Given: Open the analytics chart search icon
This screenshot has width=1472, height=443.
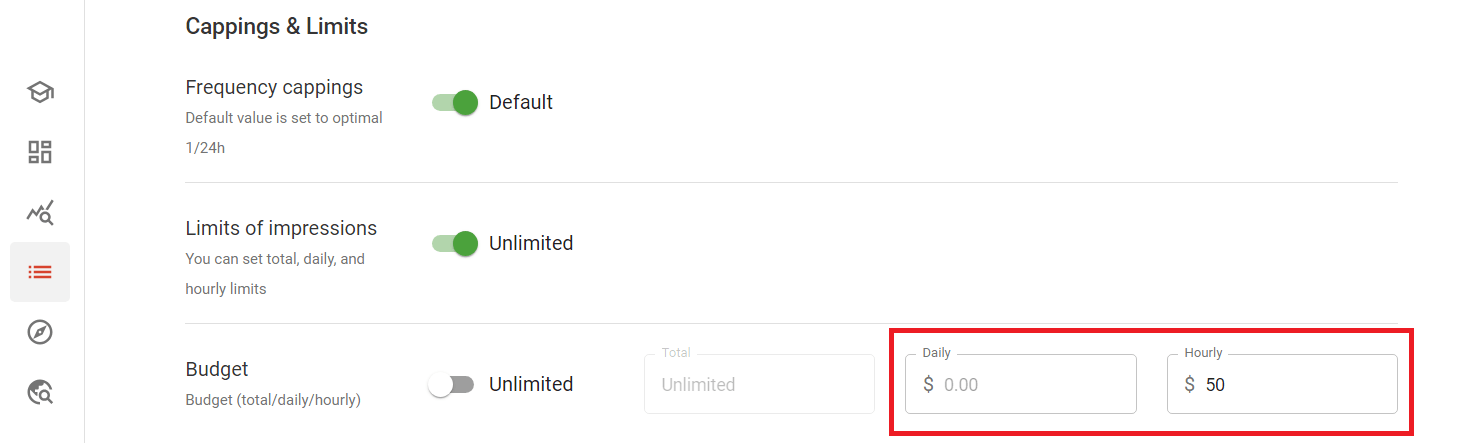Looking at the screenshot, I should coord(40,212).
